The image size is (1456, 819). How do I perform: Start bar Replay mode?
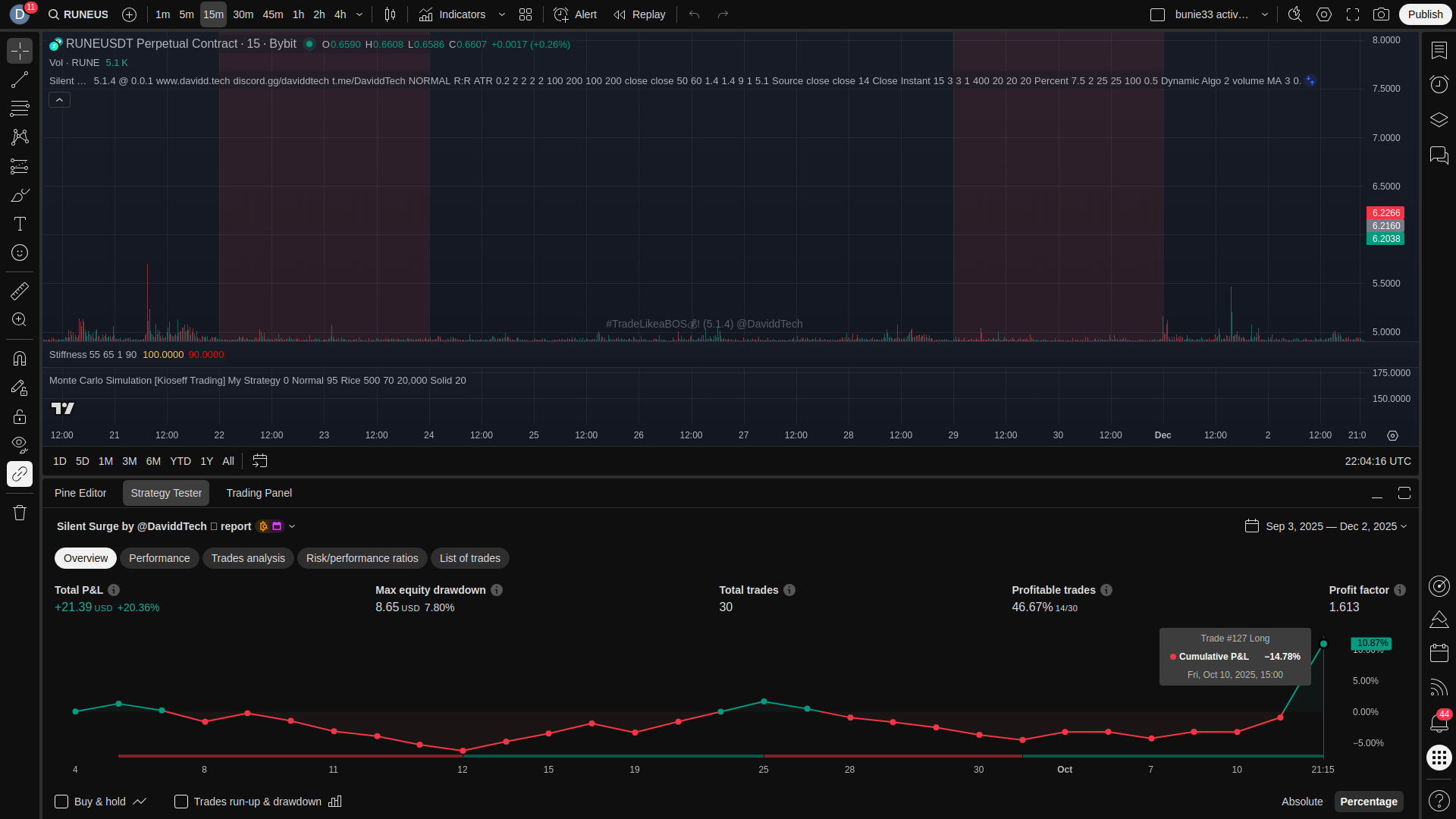(639, 14)
